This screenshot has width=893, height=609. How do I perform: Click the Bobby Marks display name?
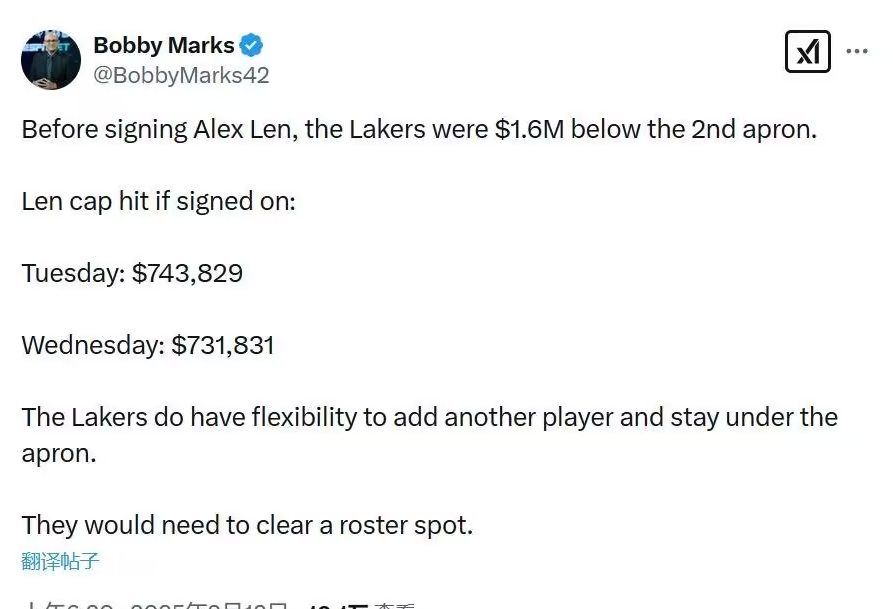point(163,45)
